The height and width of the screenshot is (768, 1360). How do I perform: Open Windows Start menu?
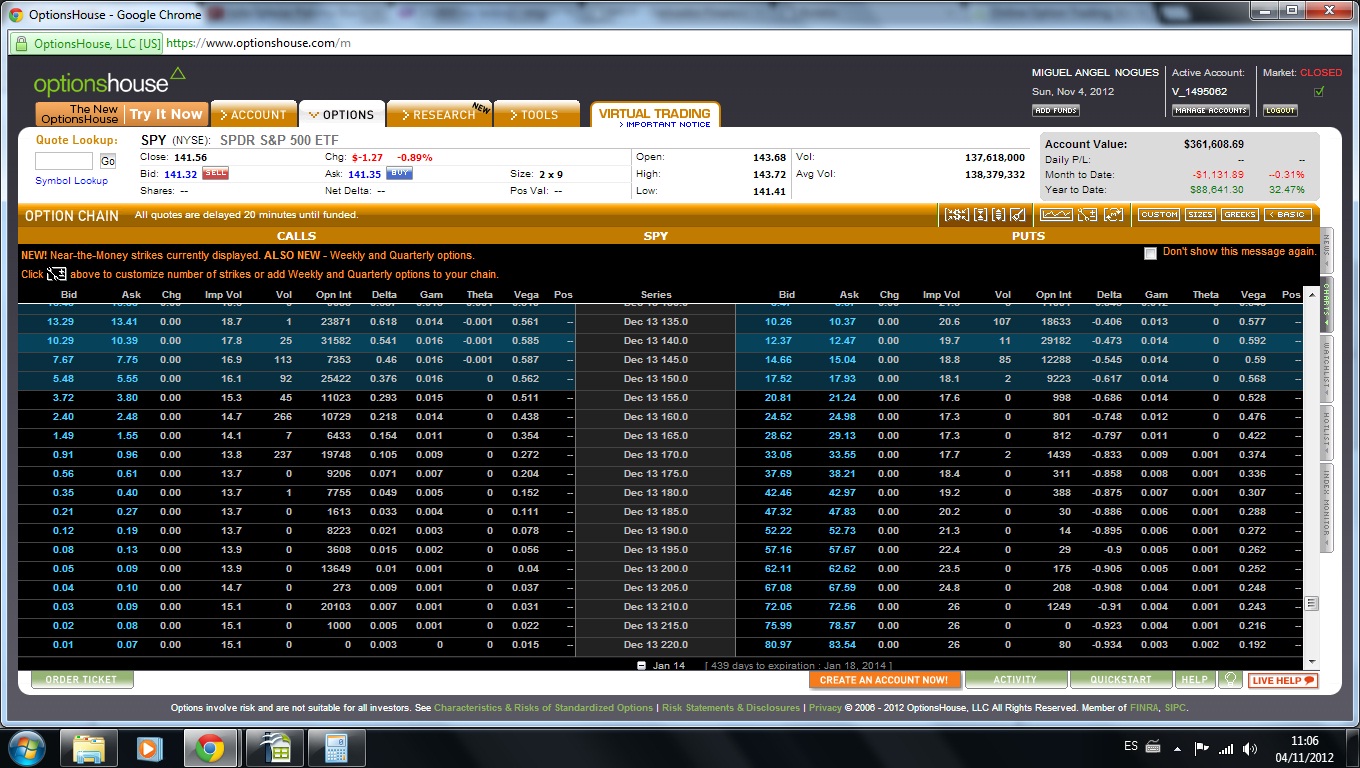(25, 747)
